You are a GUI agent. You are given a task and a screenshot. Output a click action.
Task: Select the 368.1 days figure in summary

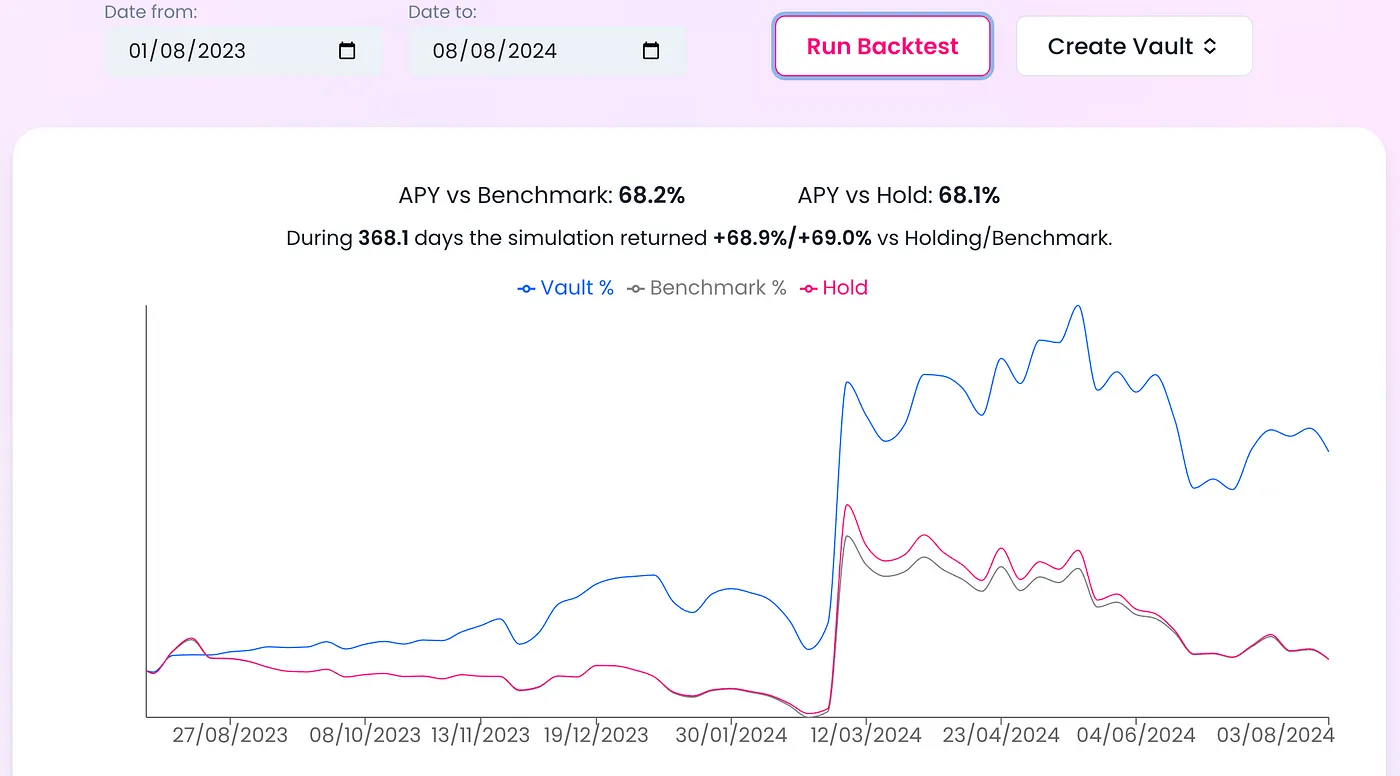click(x=383, y=239)
